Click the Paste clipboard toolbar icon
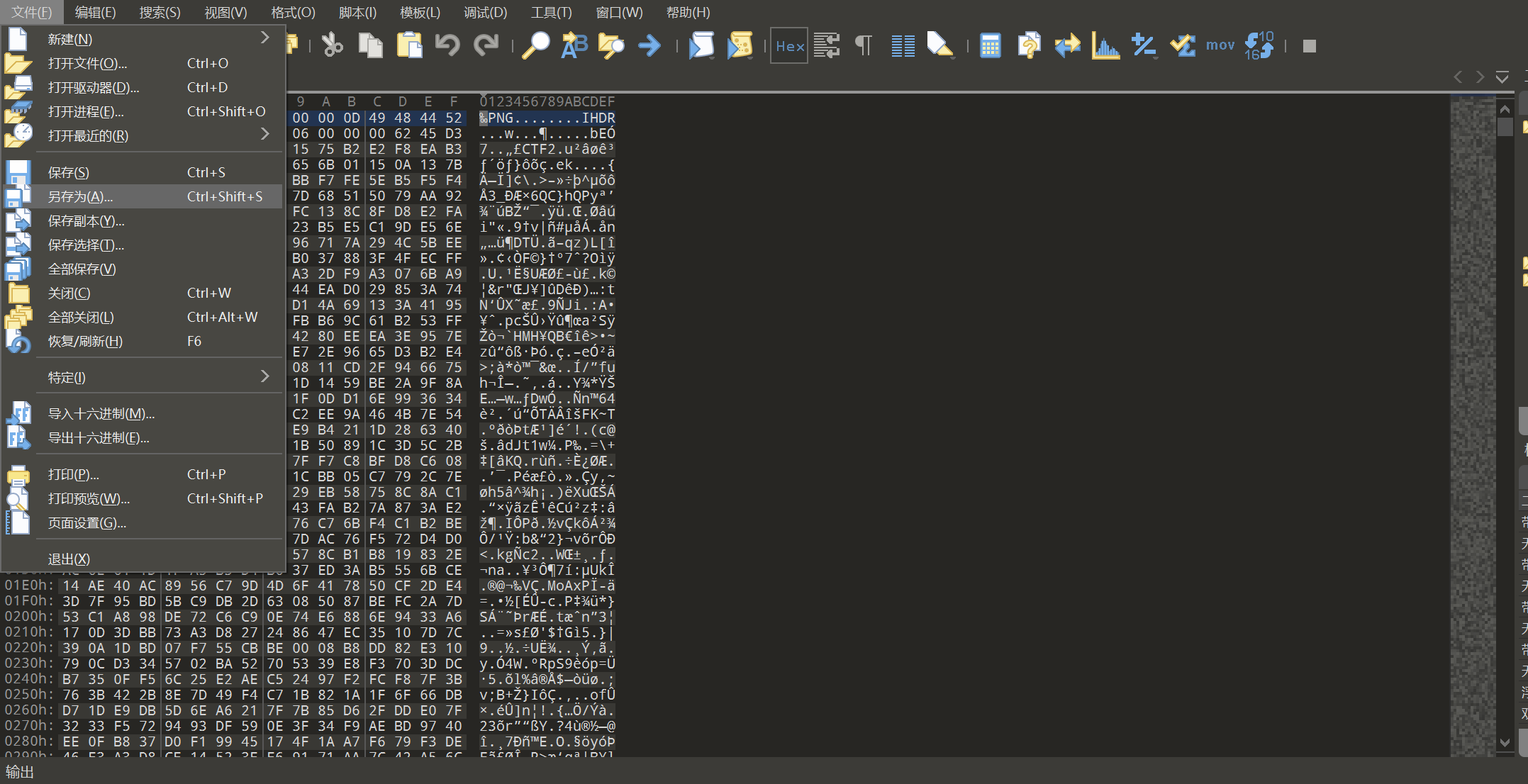1528x784 pixels. pyautogui.click(x=409, y=45)
